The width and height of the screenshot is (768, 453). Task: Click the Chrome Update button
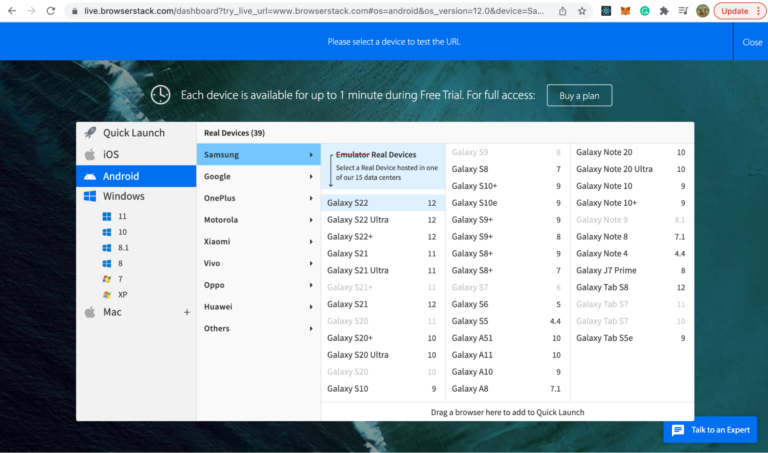tap(740, 11)
